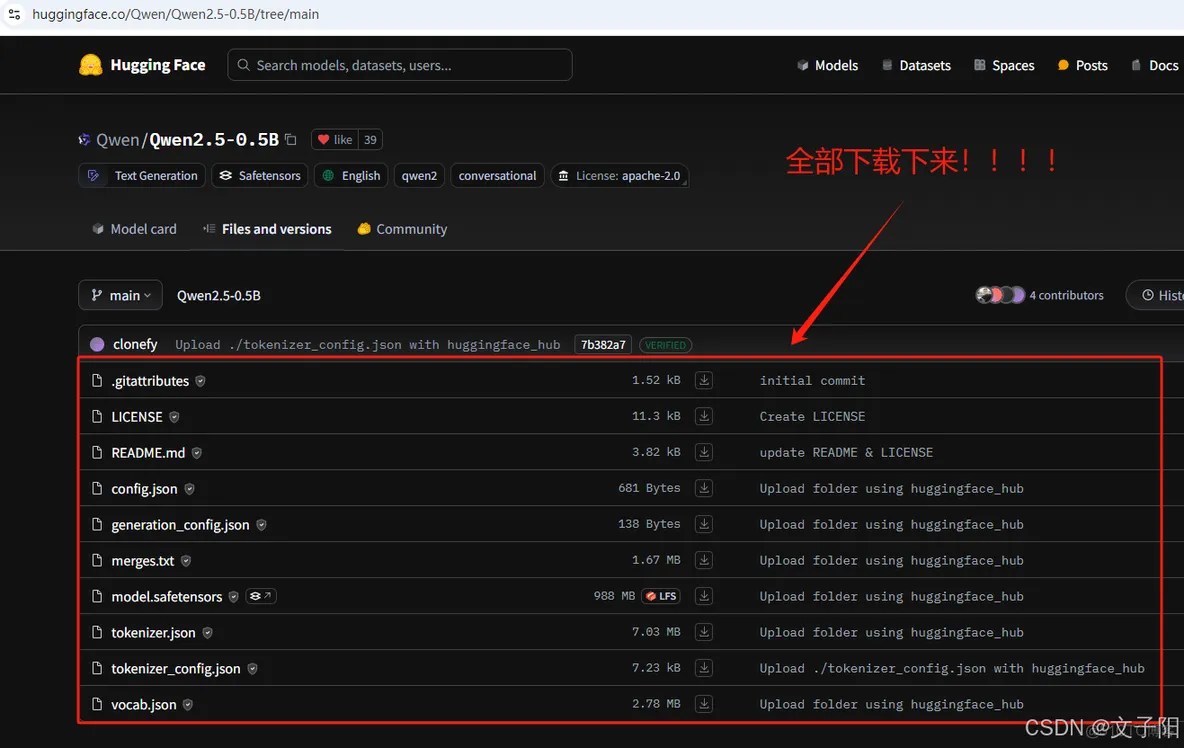The image size is (1184, 748).
Task: Download LICENSE via its download icon
Action: [704, 416]
